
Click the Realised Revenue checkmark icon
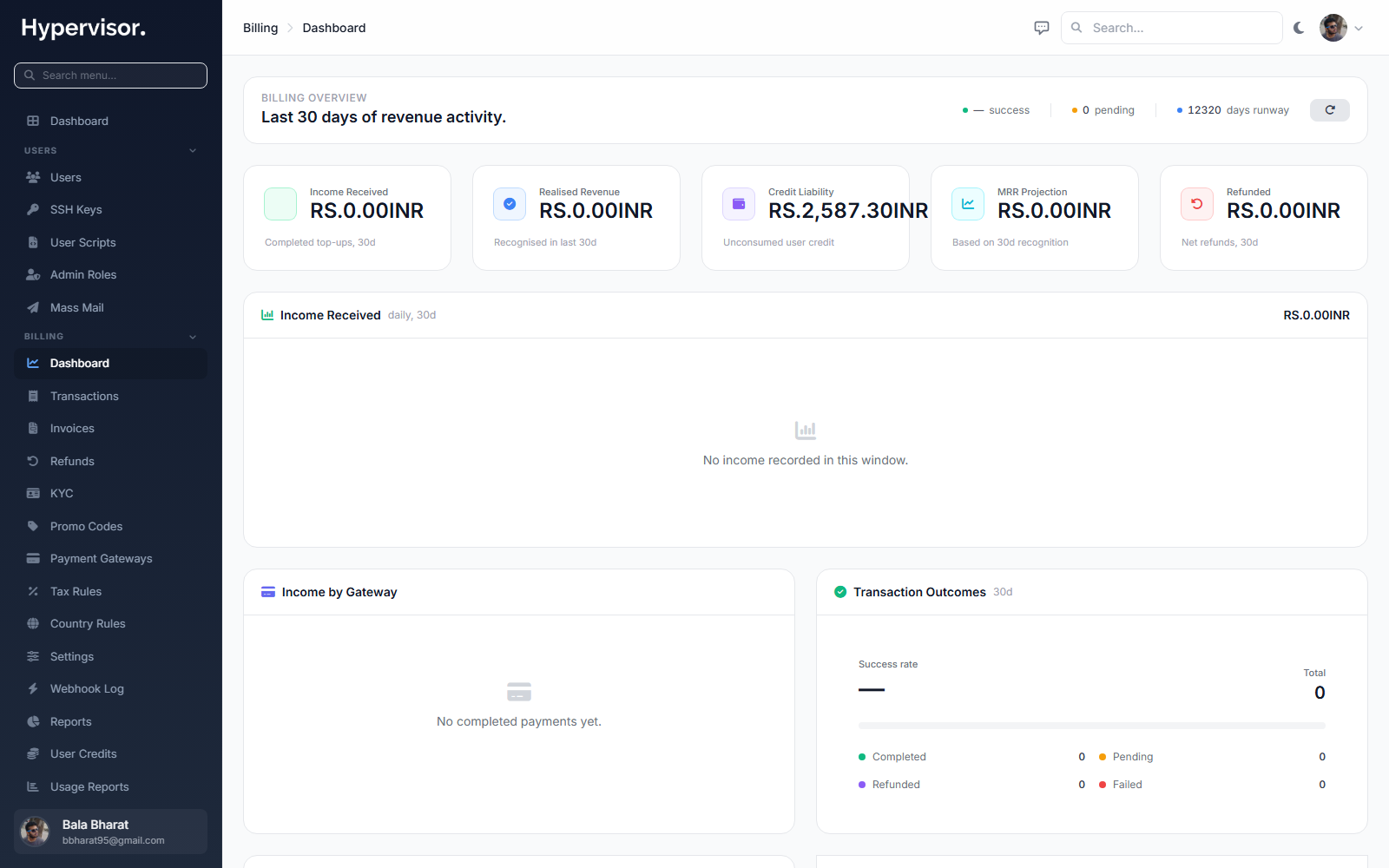coord(510,204)
